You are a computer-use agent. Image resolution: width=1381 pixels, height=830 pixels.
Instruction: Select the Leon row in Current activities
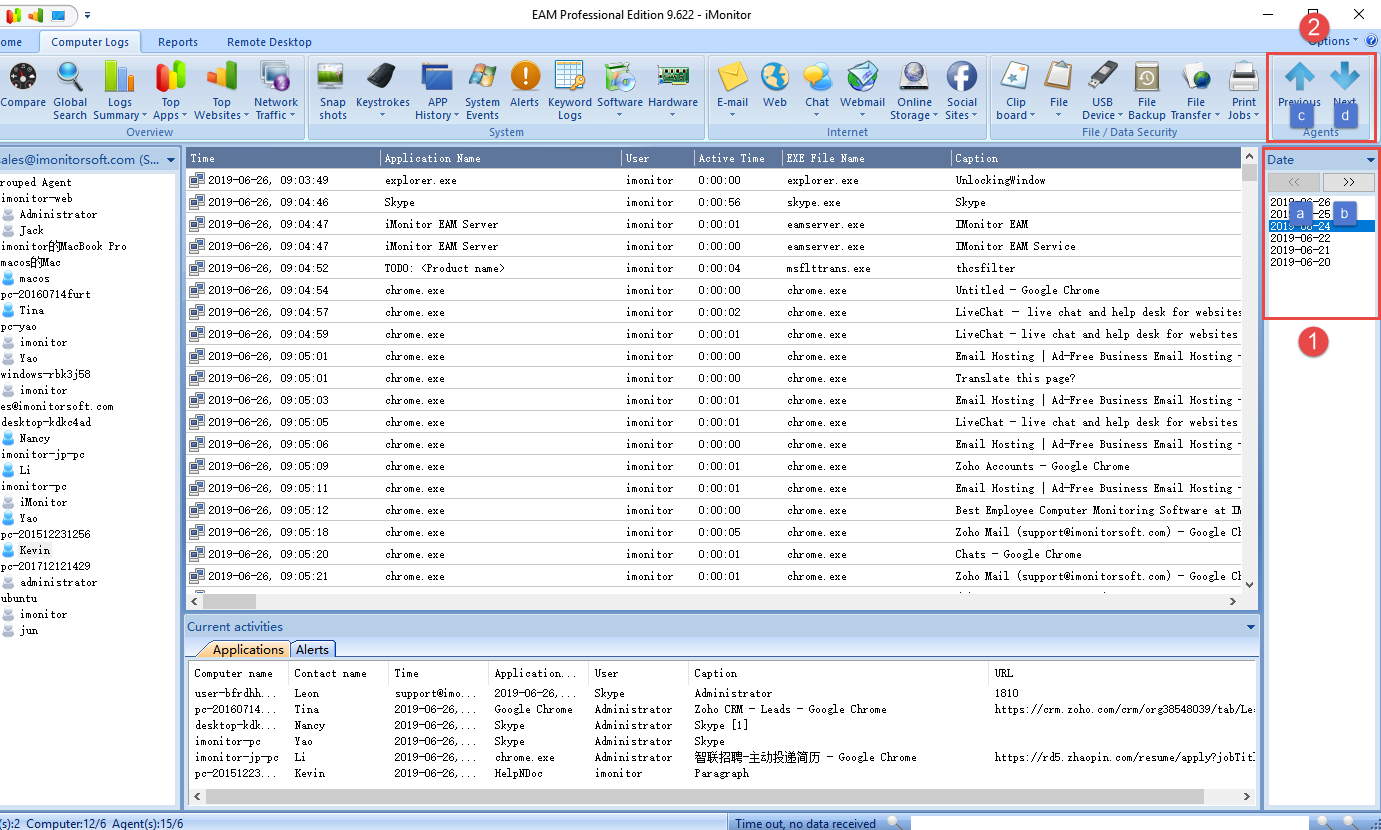tap(721, 693)
